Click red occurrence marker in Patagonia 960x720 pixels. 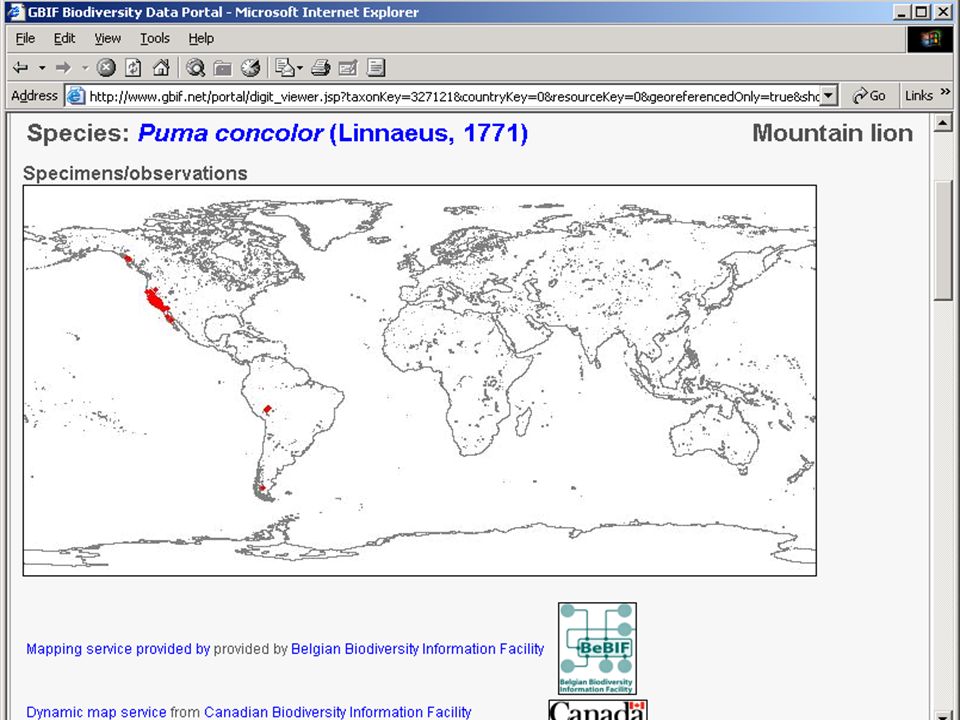click(x=262, y=488)
